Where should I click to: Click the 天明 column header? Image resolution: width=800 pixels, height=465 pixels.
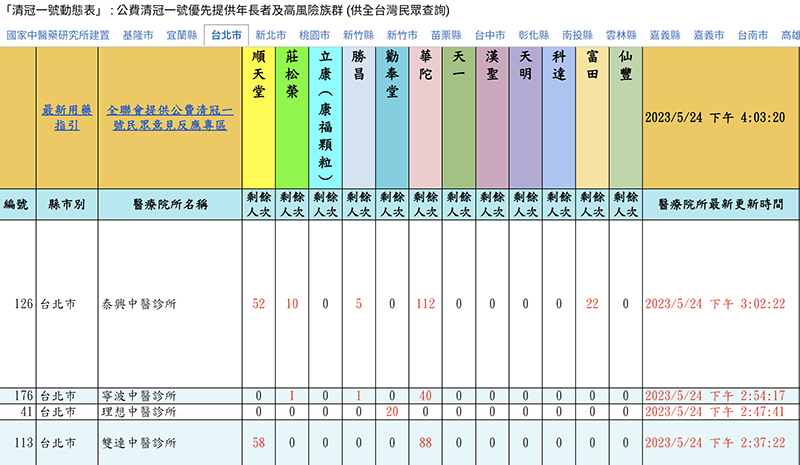point(526,117)
